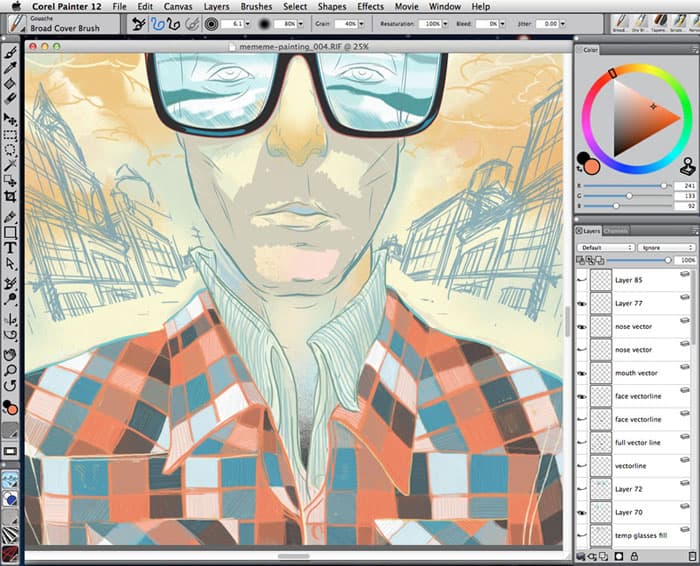This screenshot has height=566, width=700.
Task: Hide Layer 77 with its eye icon
Action: point(581,304)
